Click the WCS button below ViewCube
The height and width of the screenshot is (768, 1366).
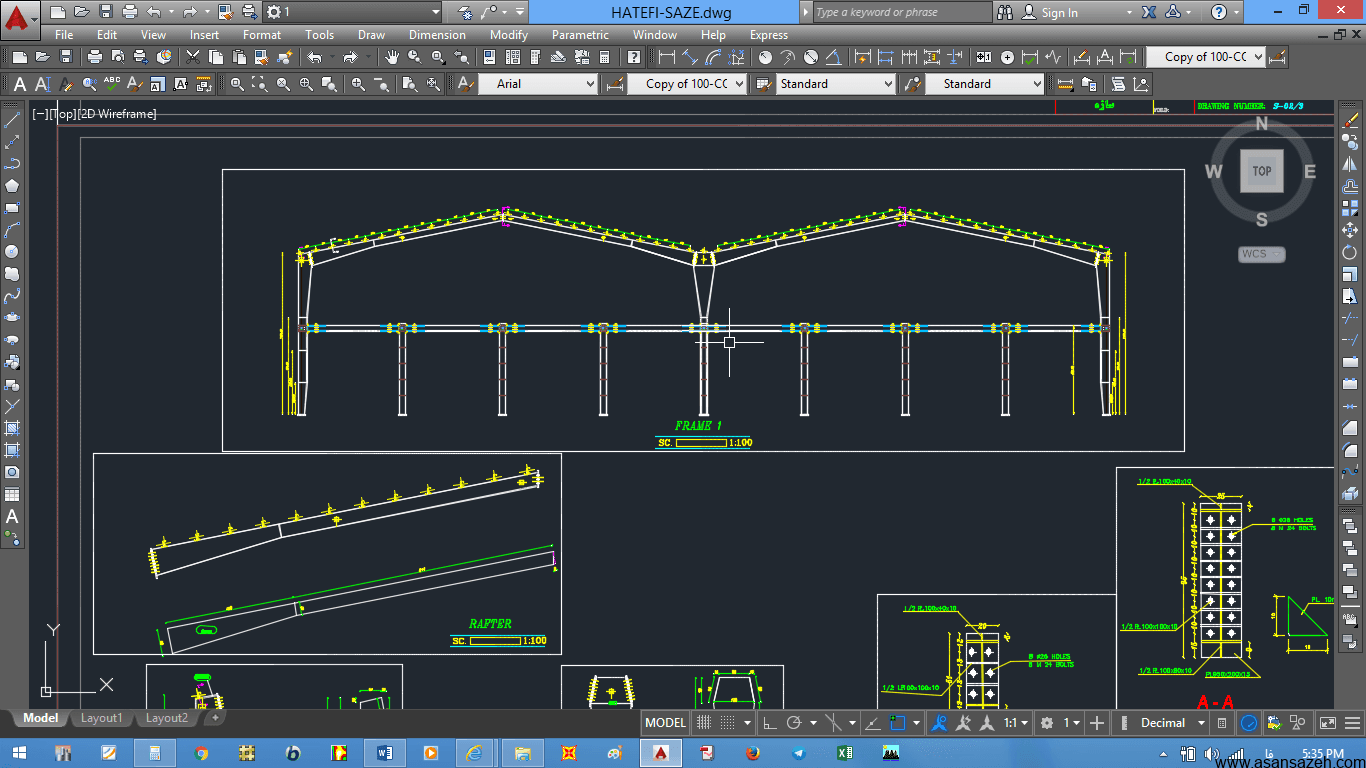[1261, 254]
